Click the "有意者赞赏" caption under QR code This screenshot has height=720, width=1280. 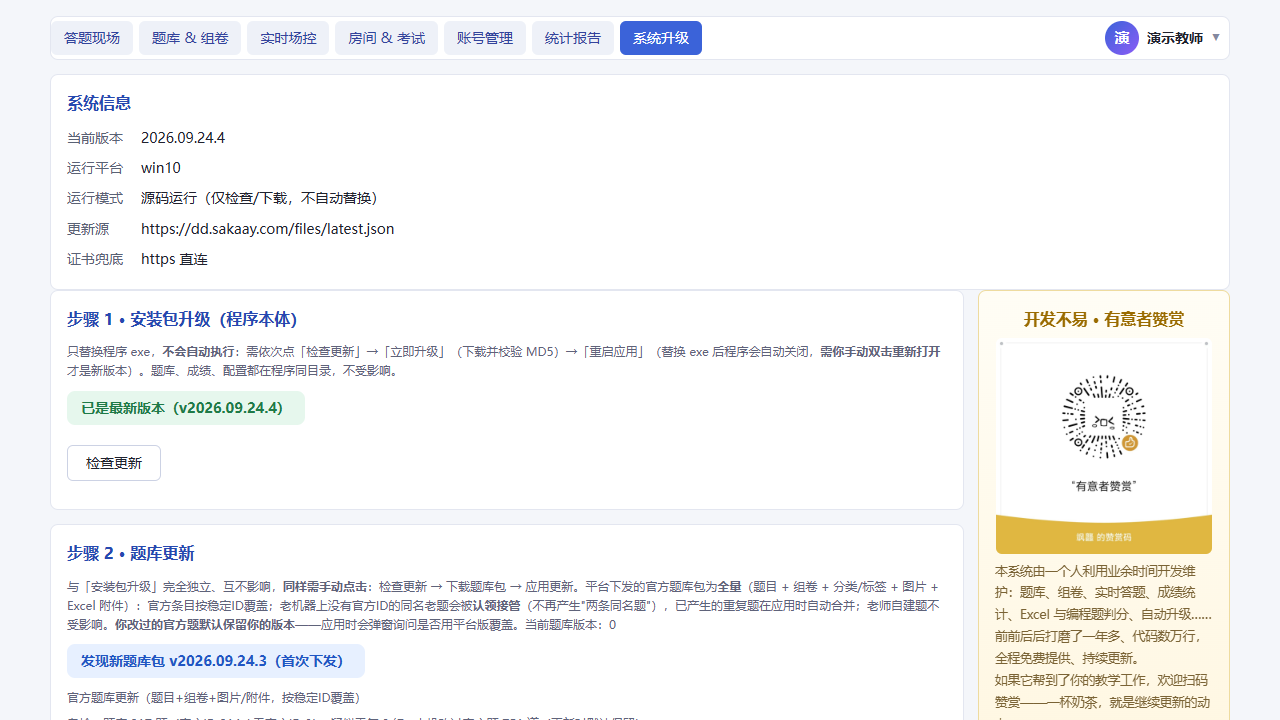click(1104, 486)
